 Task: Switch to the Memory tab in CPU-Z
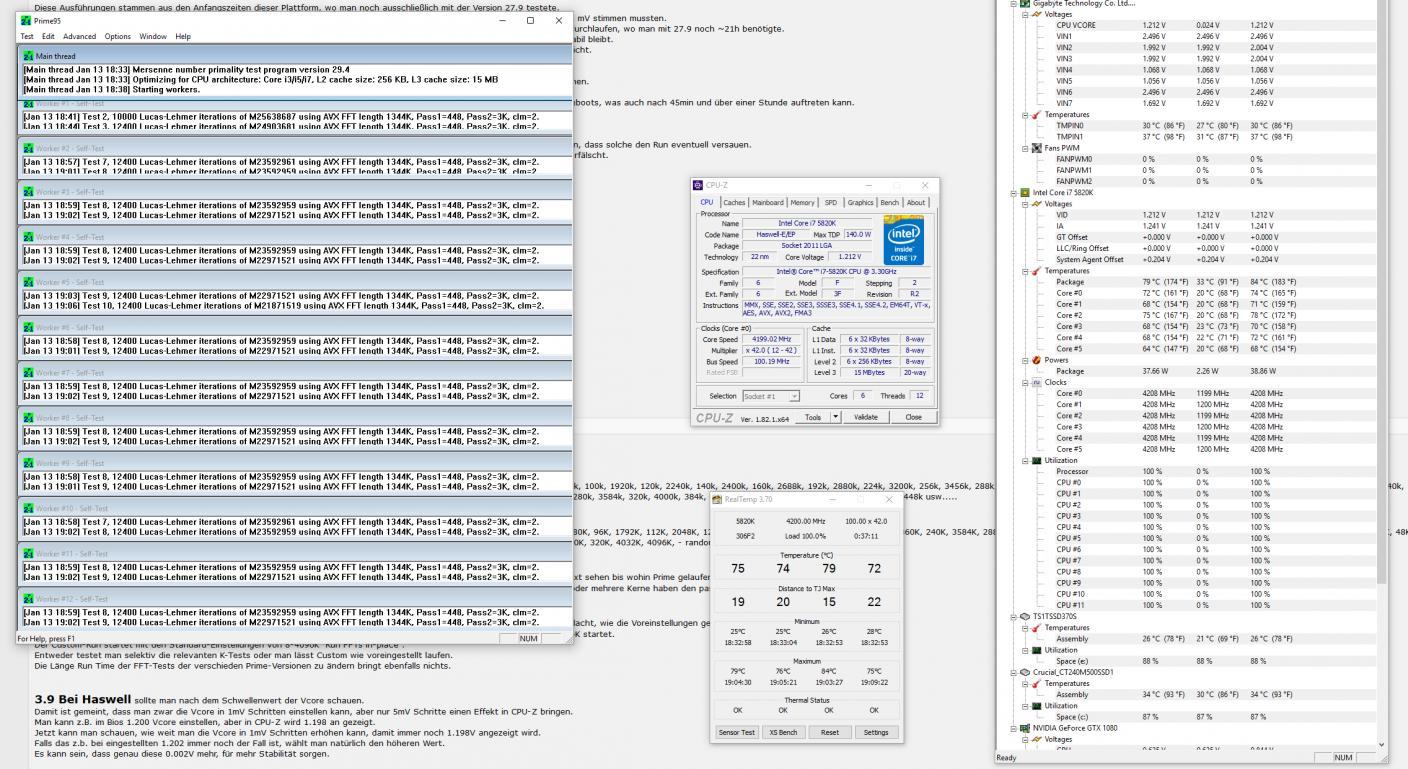tap(803, 202)
